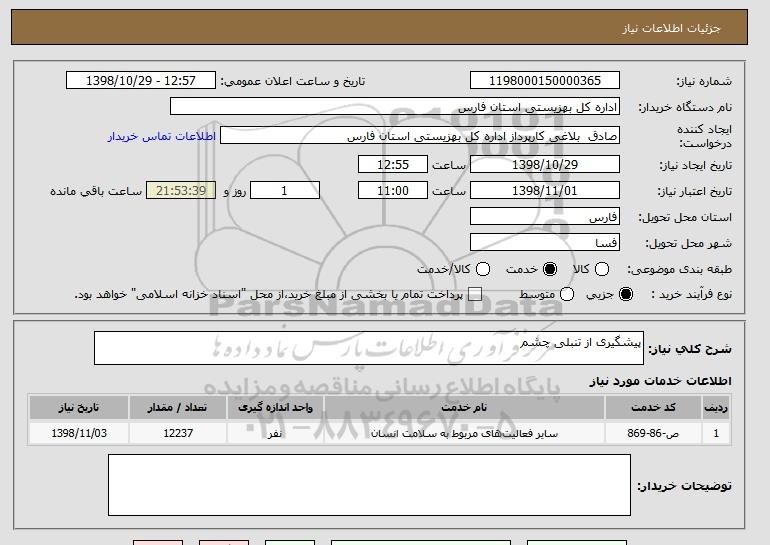Click the remaining days field showing 1
This screenshot has height=545, width=770.
point(285,191)
